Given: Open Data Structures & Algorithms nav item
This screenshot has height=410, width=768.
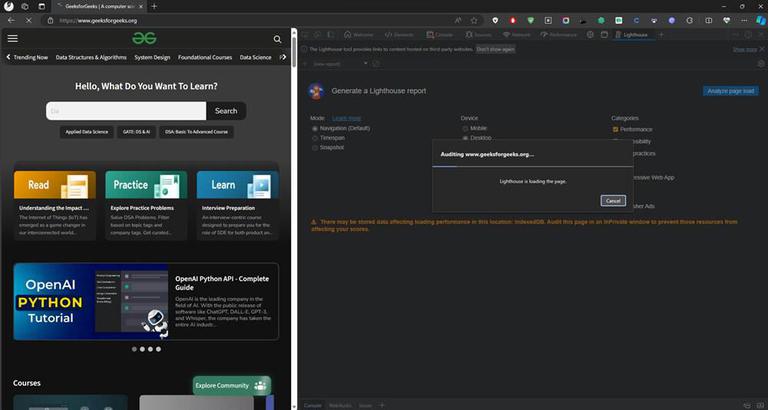Looking at the screenshot, I should [x=91, y=57].
